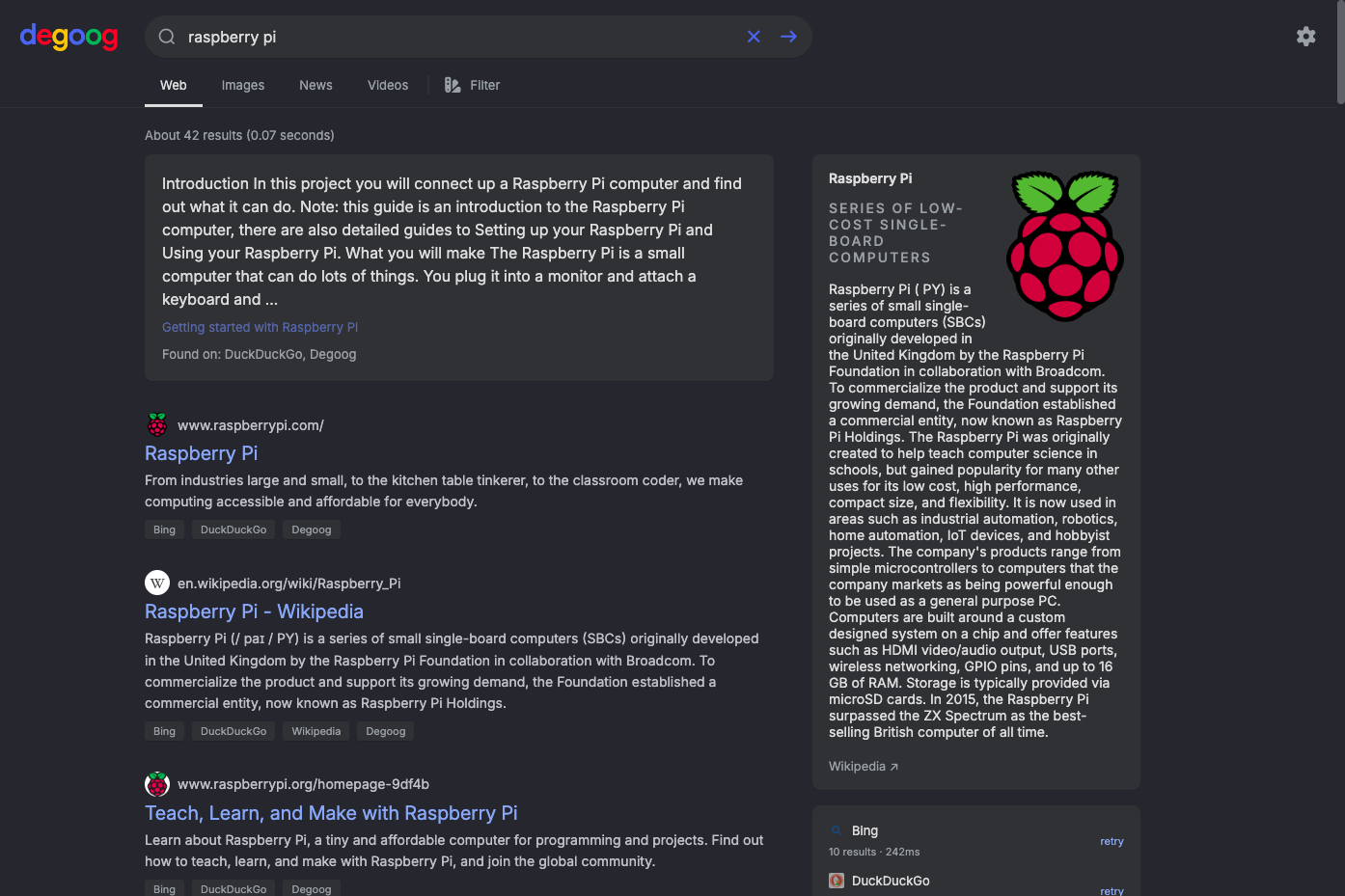Switch to the News tab
Viewport: 1345px width, 896px height.
pos(316,85)
